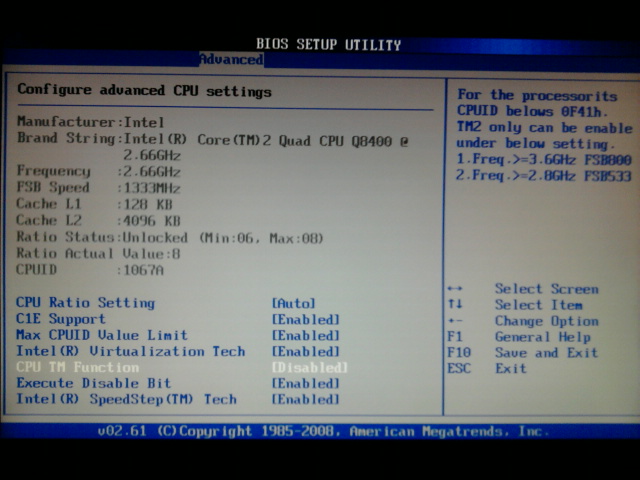Click the FSB Speed :1333MHz line
This screenshot has height=480, width=640.
(x=98, y=188)
